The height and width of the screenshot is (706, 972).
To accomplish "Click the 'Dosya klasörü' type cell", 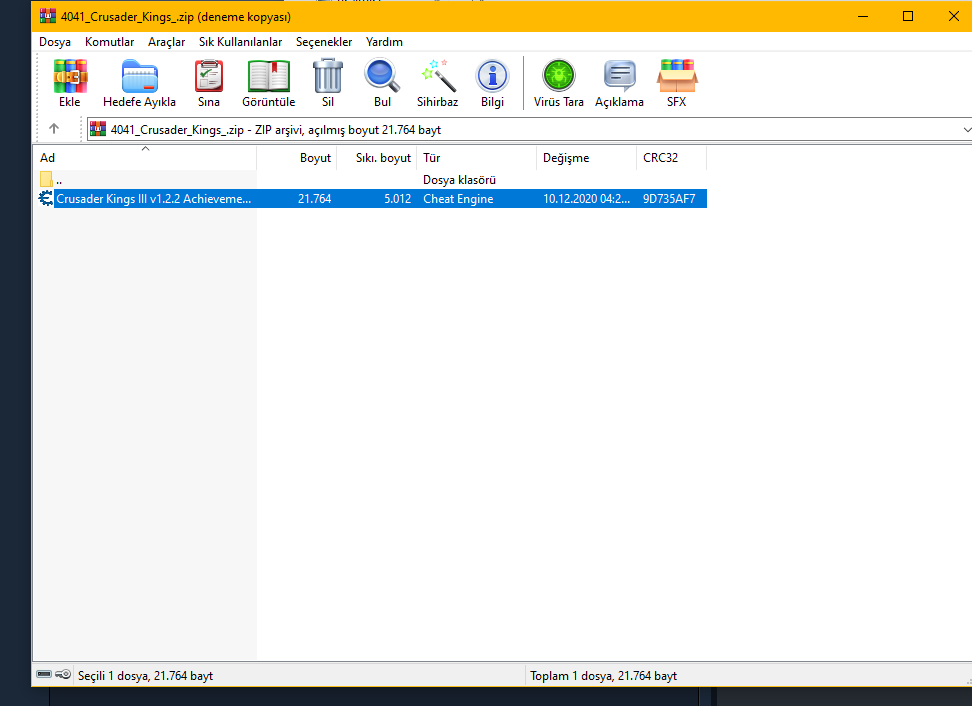I will pos(459,180).
